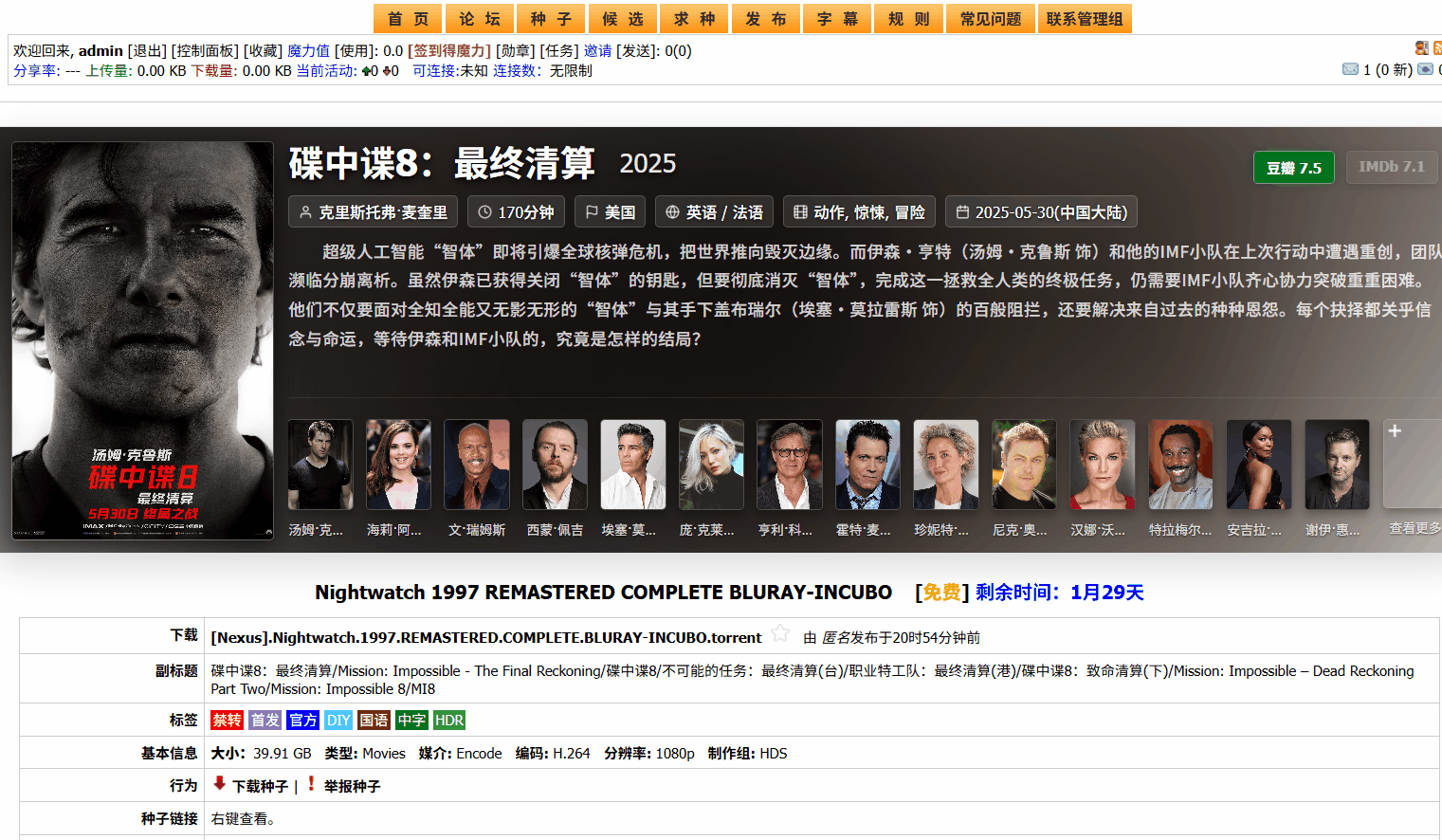
Task: Click 庞·克莱... cast photo
Action: tap(711, 465)
